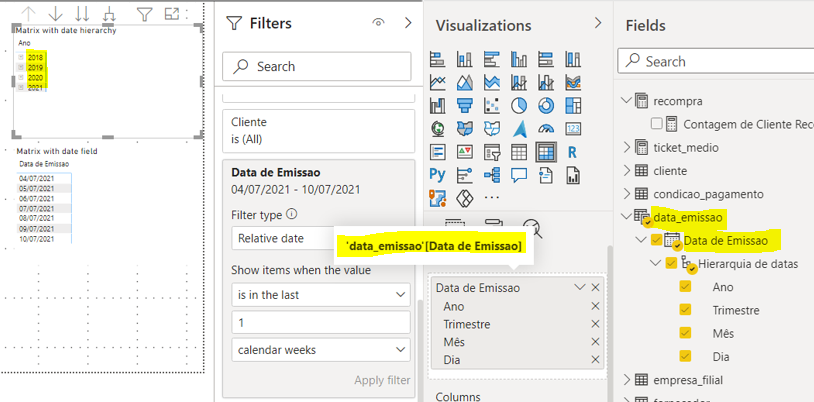This screenshot has width=814, height=402.
Task: Remove Ano from the Rows well
Action: pos(595,306)
